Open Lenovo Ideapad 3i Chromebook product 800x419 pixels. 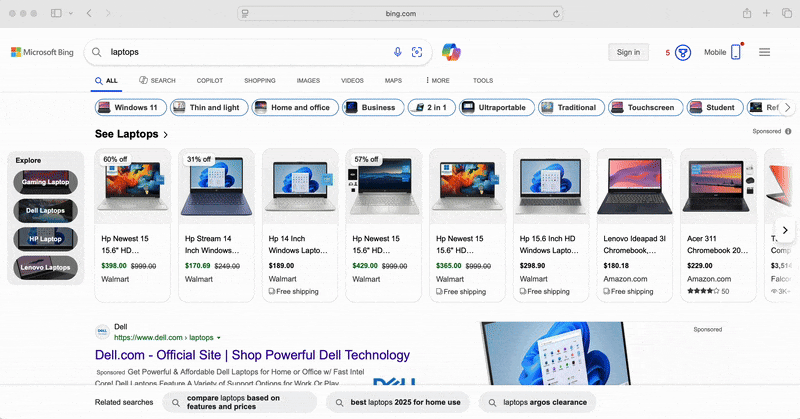click(635, 225)
